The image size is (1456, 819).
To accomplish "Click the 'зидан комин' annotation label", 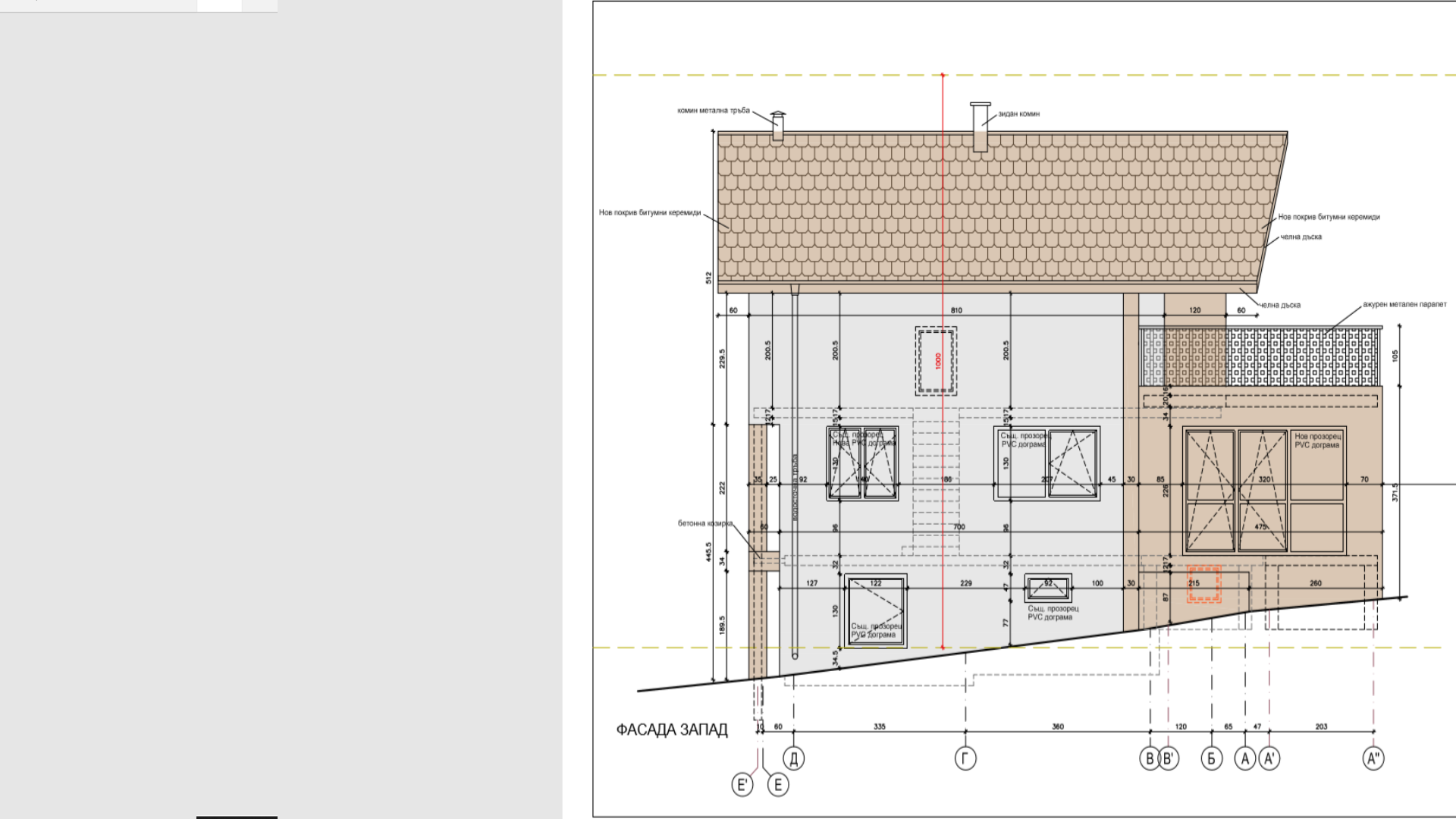I will pyautogui.click(x=1018, y=114).
